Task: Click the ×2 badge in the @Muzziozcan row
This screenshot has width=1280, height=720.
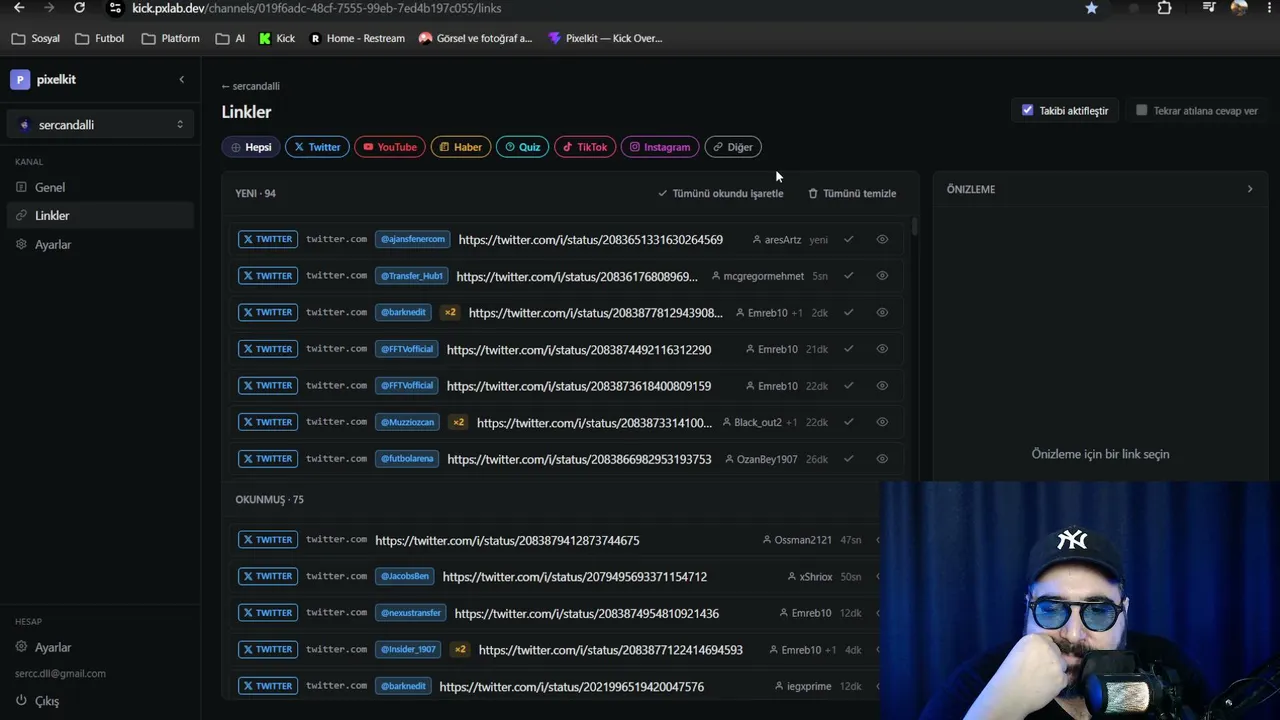Action: point(458,422)
